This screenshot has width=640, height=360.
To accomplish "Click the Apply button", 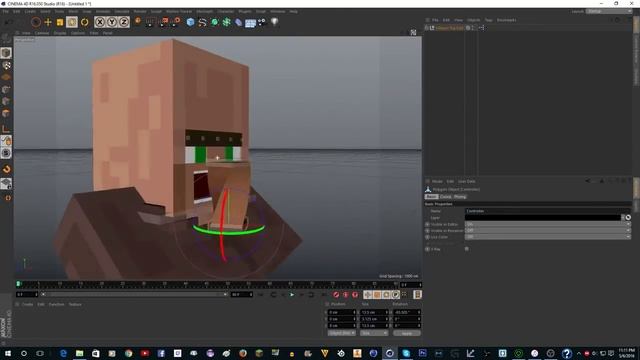I will tap(407, 333).
